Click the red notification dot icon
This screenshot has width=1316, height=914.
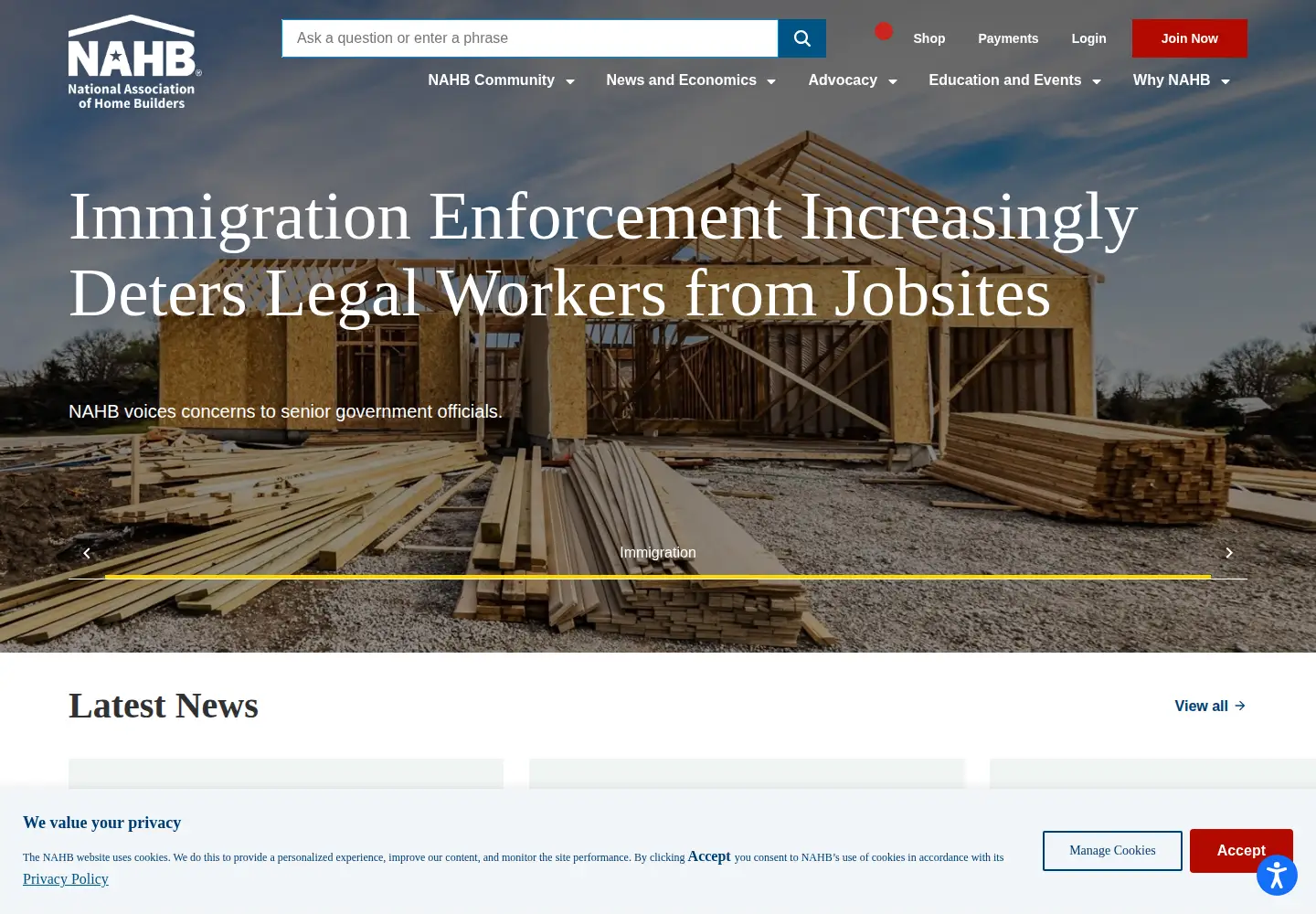[884, 32]
